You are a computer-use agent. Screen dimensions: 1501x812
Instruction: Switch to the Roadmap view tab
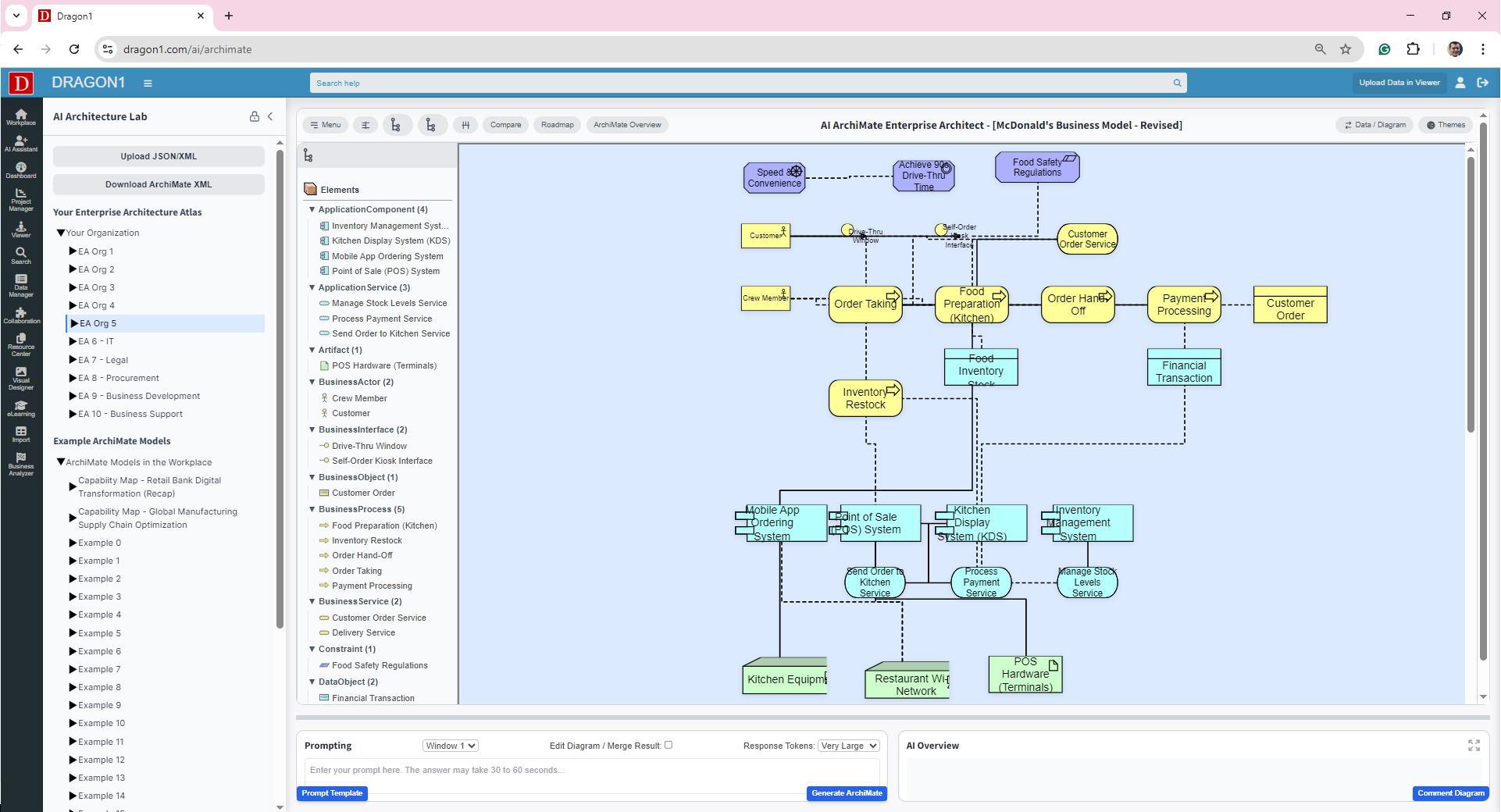coord(557,124)
